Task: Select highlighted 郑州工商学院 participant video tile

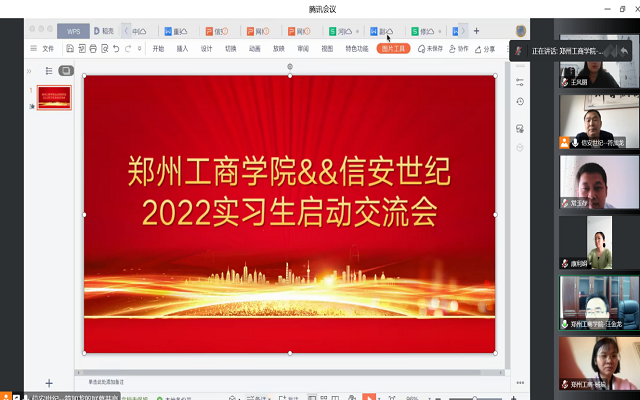Action: click(599, 303)
